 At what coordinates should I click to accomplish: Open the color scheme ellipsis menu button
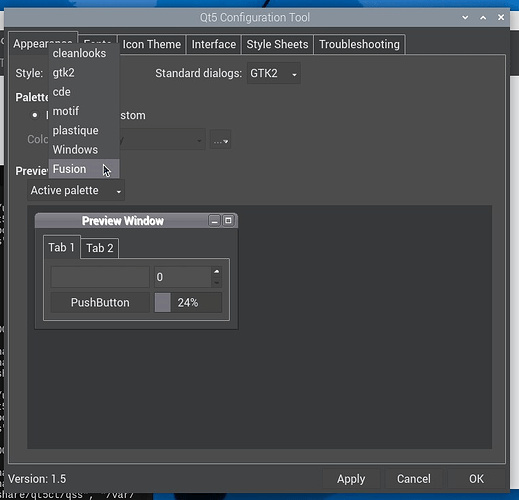tap(220, 140)
